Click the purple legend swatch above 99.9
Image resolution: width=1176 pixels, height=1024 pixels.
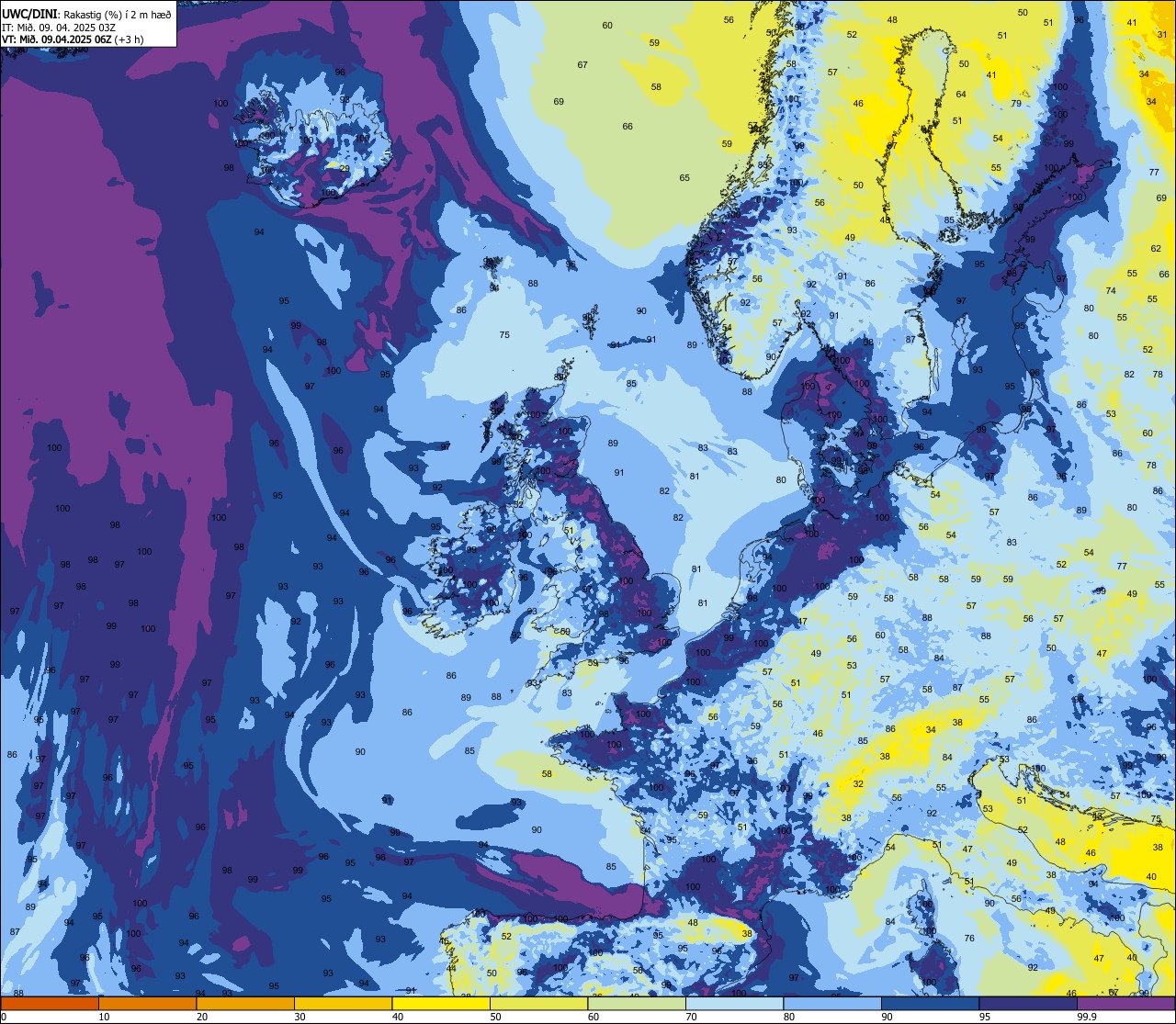[1125, 1004]
